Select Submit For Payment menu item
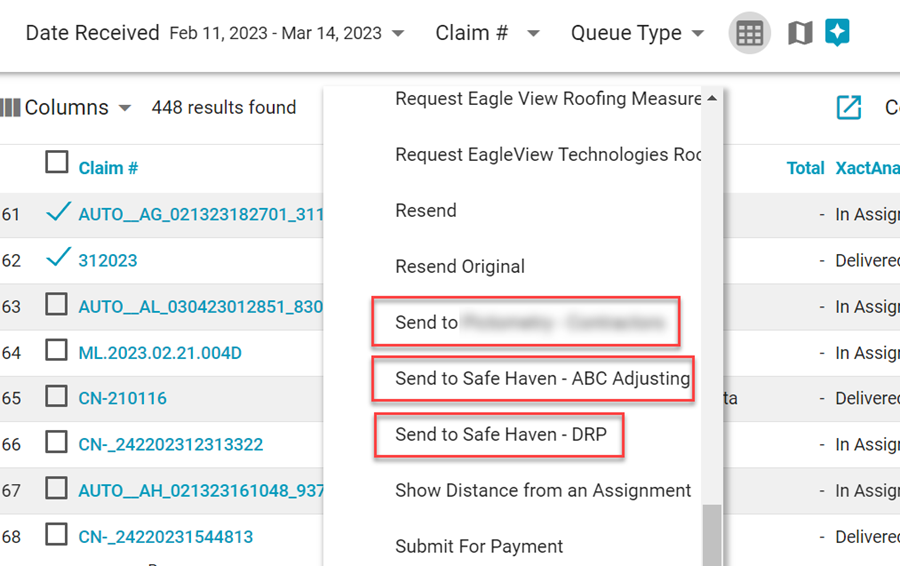This screenshot has width=900, height=566. point(479,546)
